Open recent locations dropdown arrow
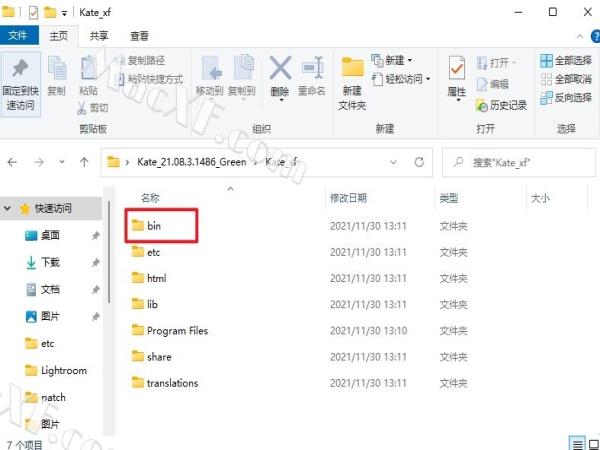Screen dimensions: 600x450 (x=62, y=162)
